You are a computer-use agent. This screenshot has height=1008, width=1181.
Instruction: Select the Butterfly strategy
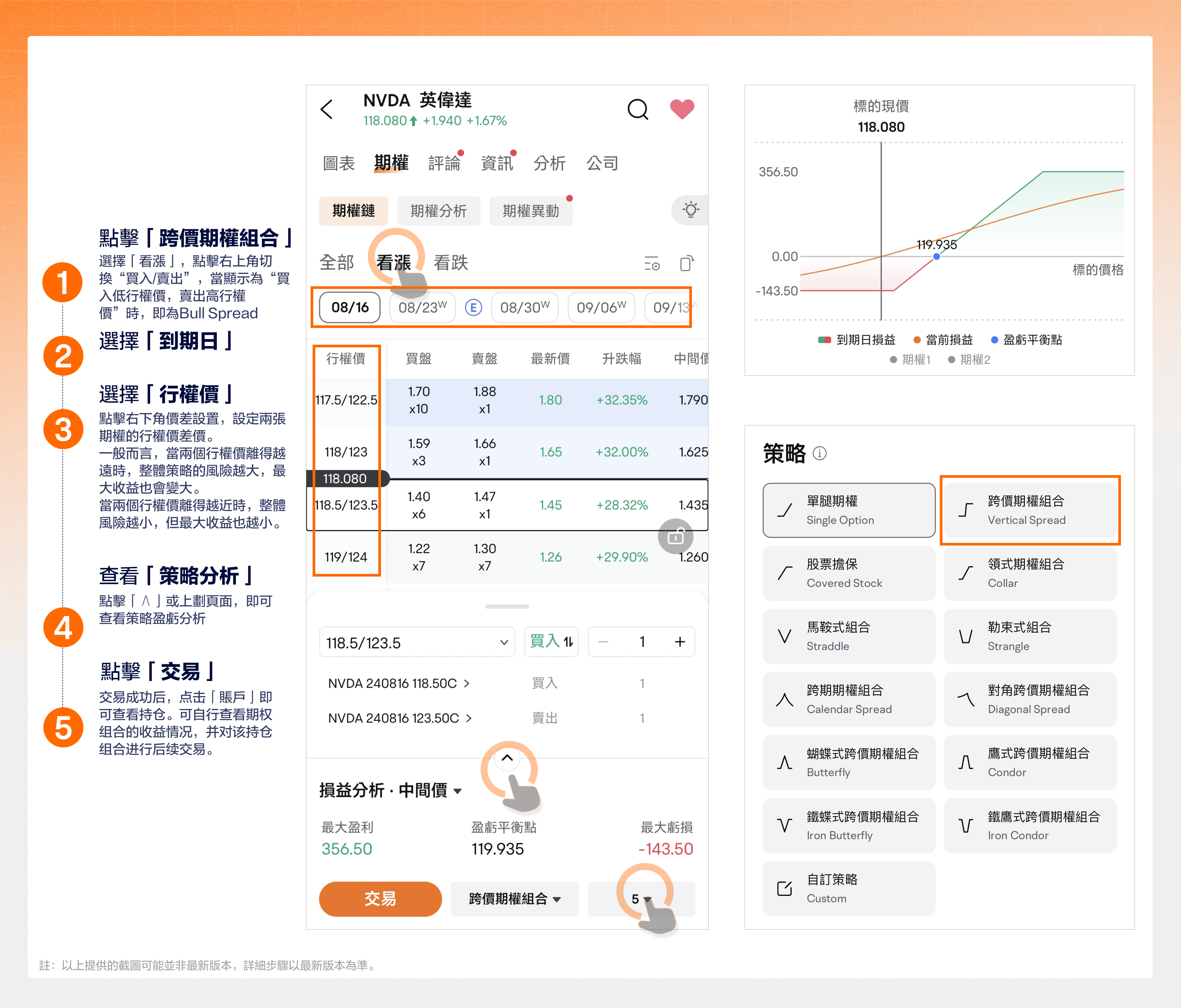coord(849,763)
